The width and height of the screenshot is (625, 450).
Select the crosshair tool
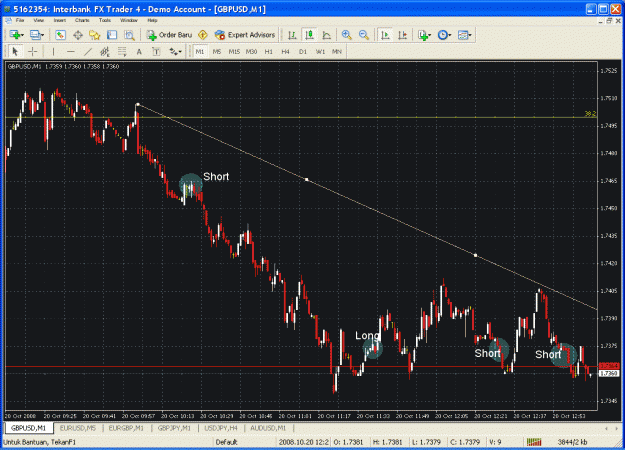(x=33, y=51)
